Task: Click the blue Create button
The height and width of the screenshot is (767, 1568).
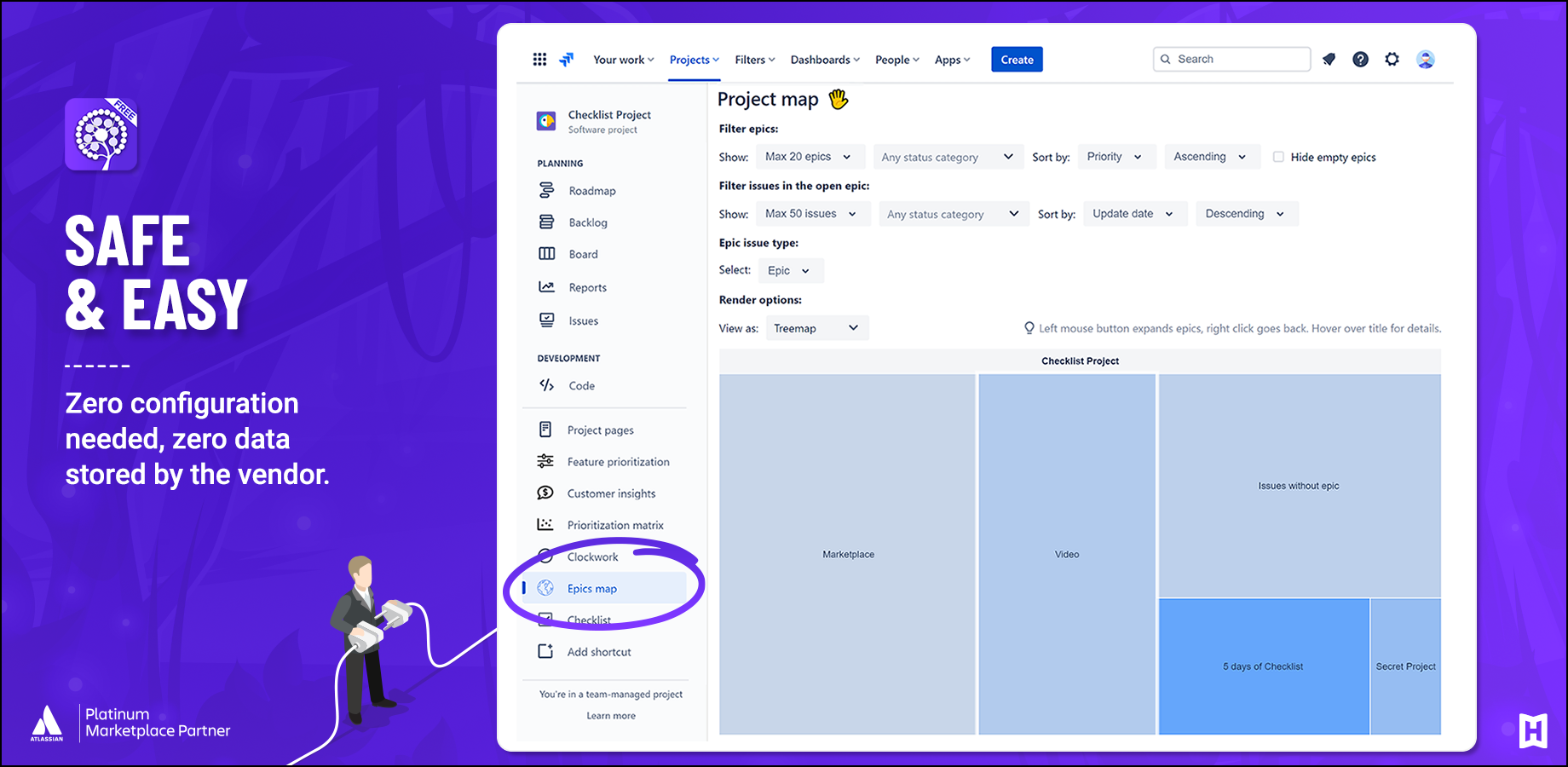Action: point(1017,60)
